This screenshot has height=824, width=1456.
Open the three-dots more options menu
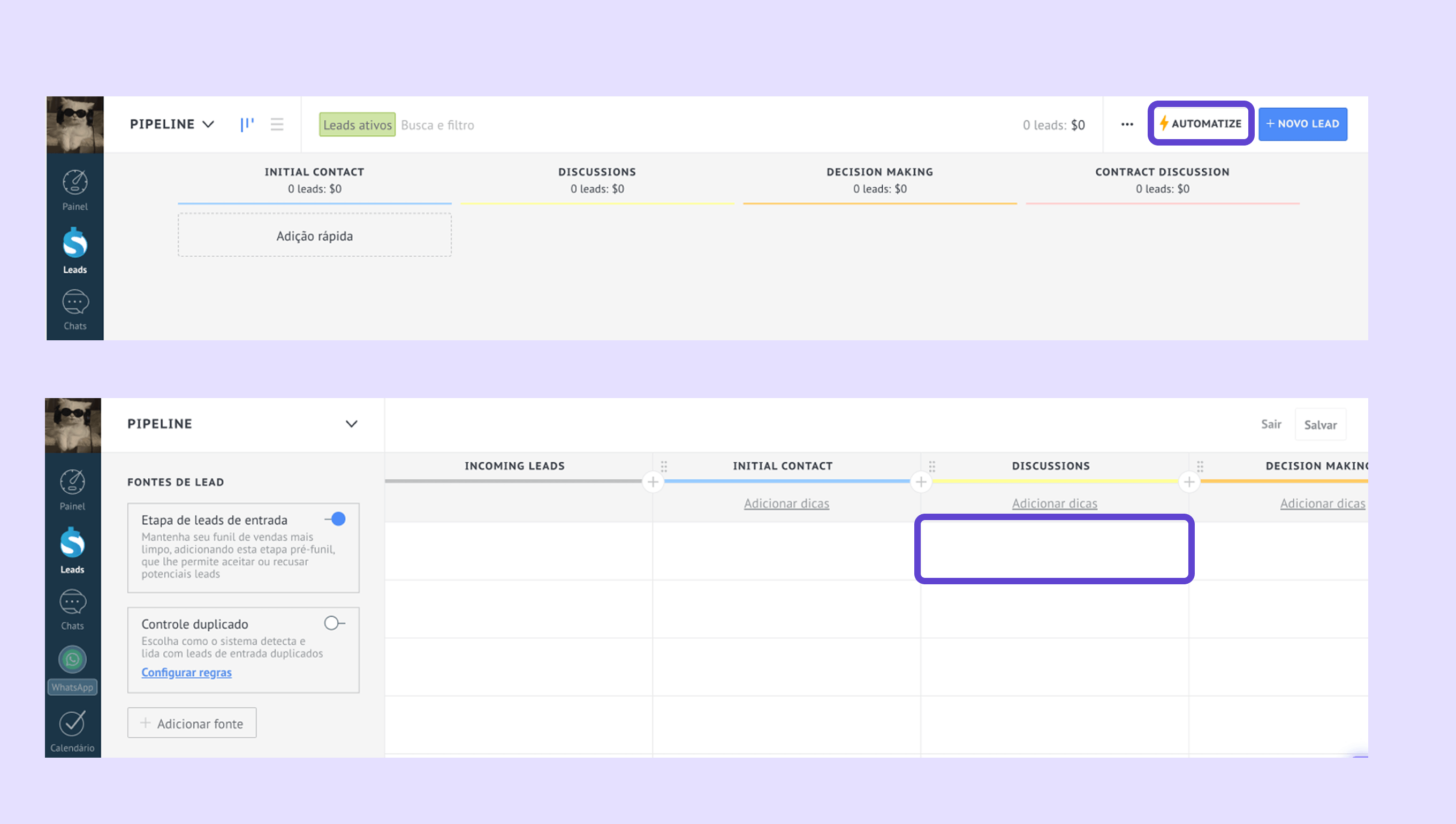(1127, 125)
